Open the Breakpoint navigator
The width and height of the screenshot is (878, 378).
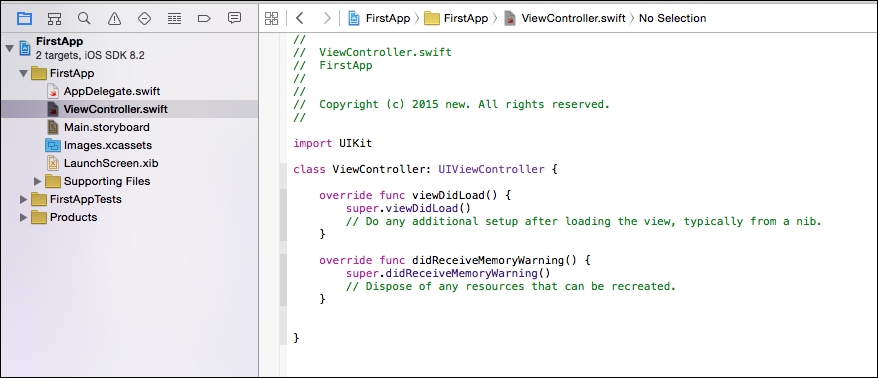(204, 18)
